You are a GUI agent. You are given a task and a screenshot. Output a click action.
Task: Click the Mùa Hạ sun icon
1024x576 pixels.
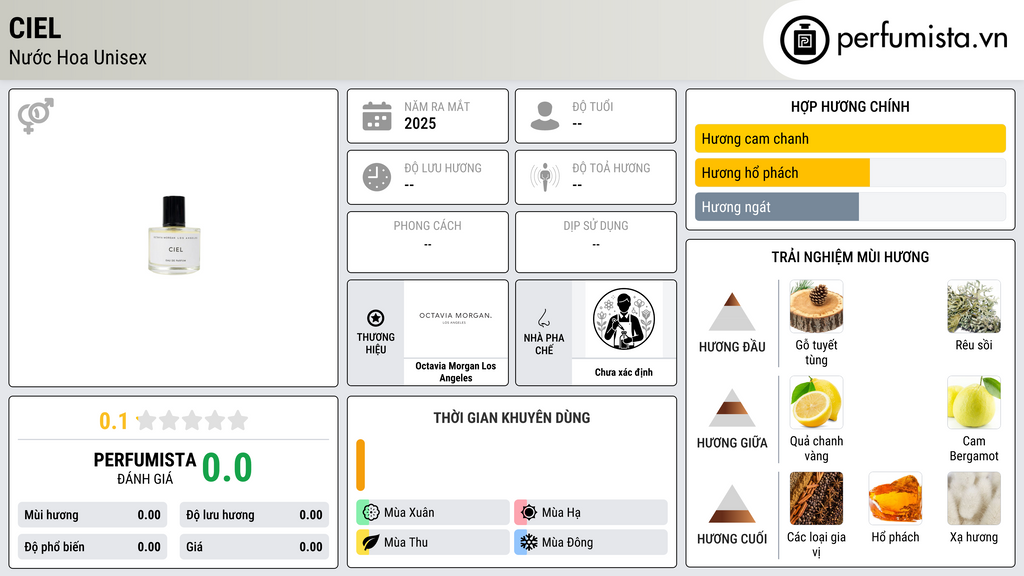[529, 513]
